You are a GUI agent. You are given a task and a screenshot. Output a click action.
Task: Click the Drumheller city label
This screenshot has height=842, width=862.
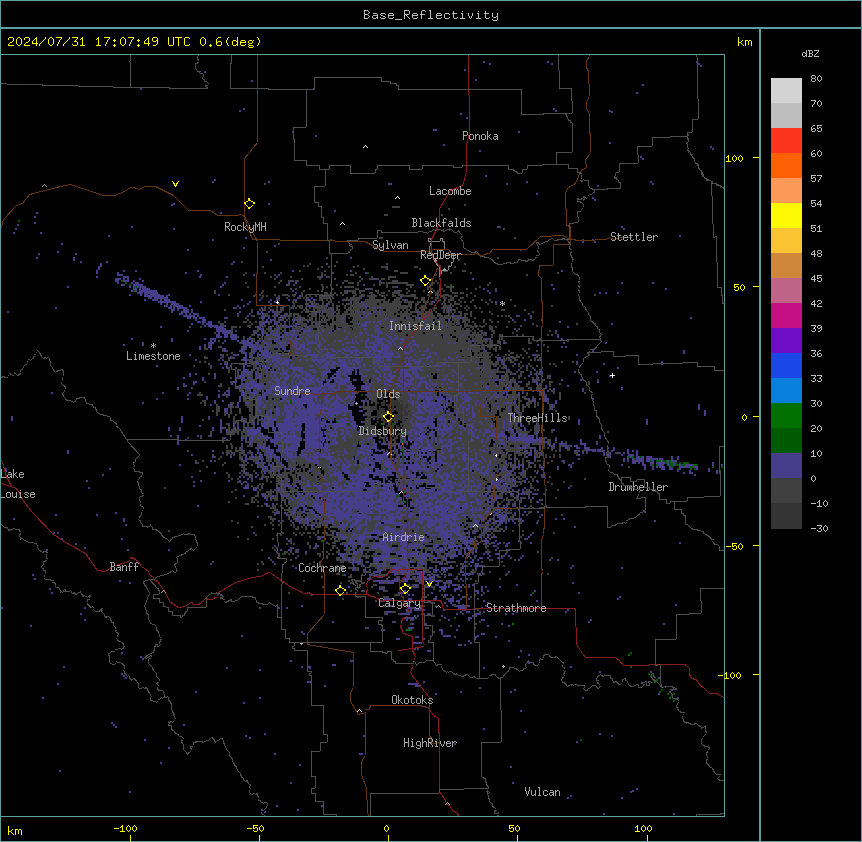[x=638, y=487]
